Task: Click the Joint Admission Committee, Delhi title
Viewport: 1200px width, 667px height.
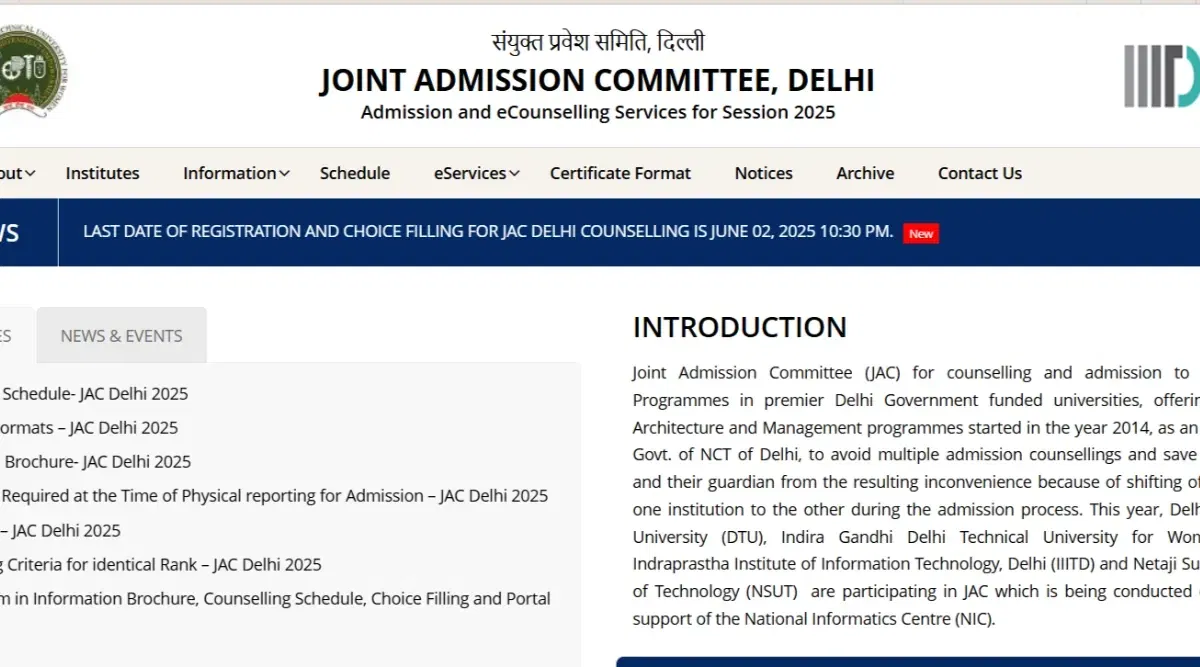Action: pyautogui.click(x=597, y=80)
